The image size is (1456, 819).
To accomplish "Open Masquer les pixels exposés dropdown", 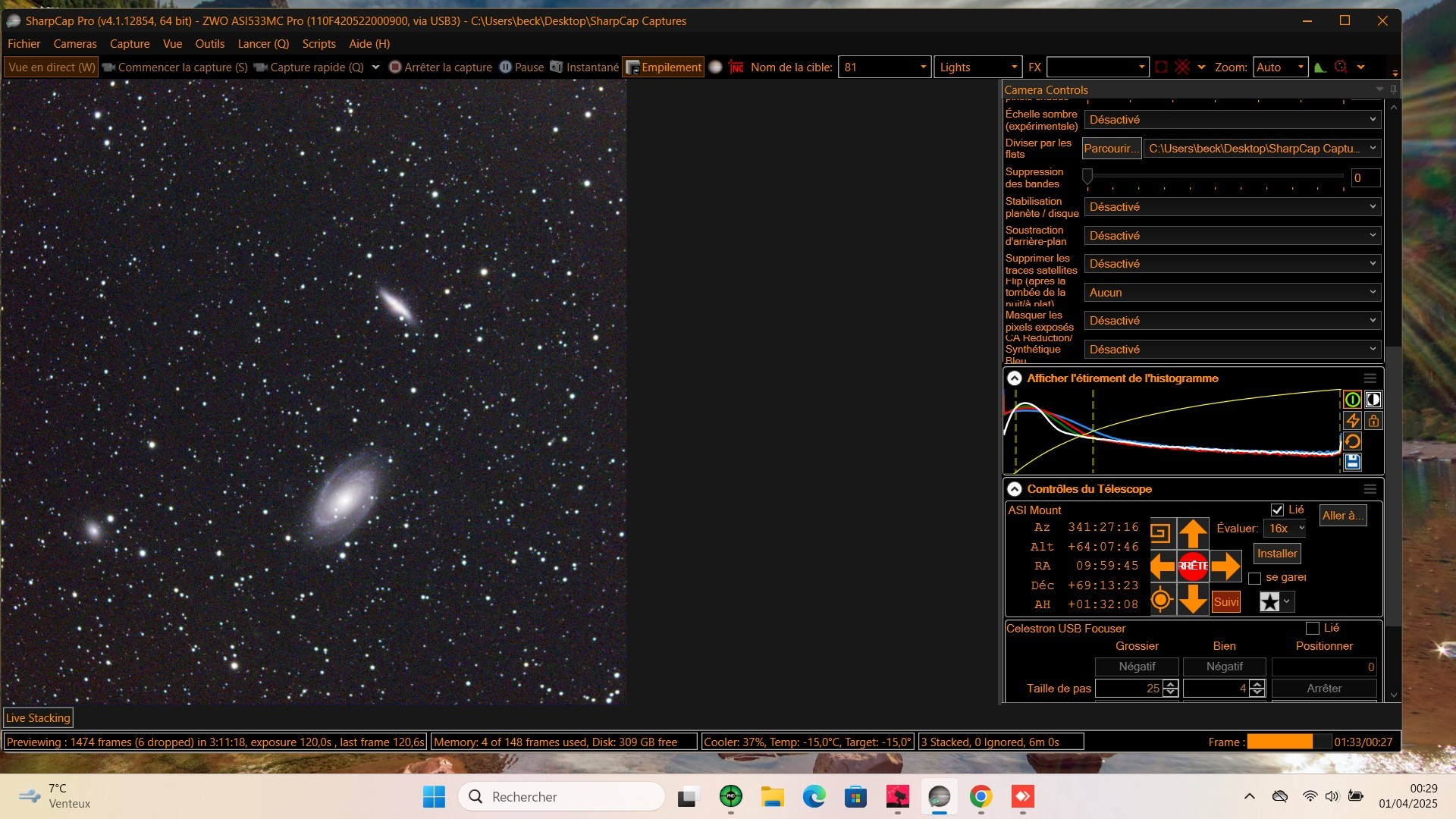I will point(1232,321).
